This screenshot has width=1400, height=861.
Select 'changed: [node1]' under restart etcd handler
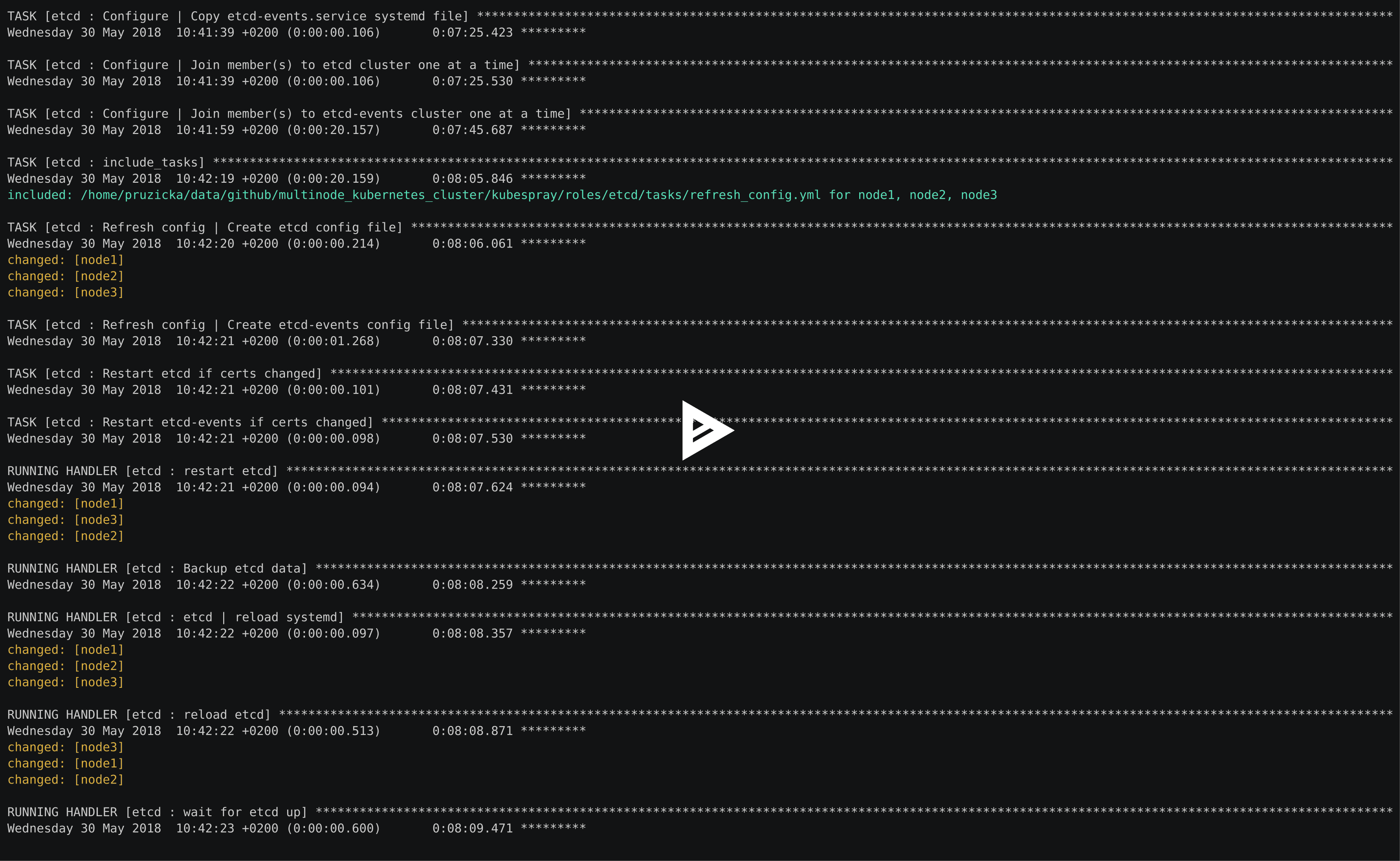tap(65, 503)
